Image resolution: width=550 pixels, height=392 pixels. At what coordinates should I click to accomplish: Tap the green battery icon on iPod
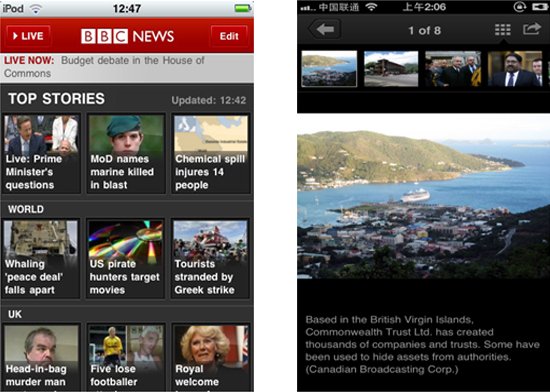[243, 8]
